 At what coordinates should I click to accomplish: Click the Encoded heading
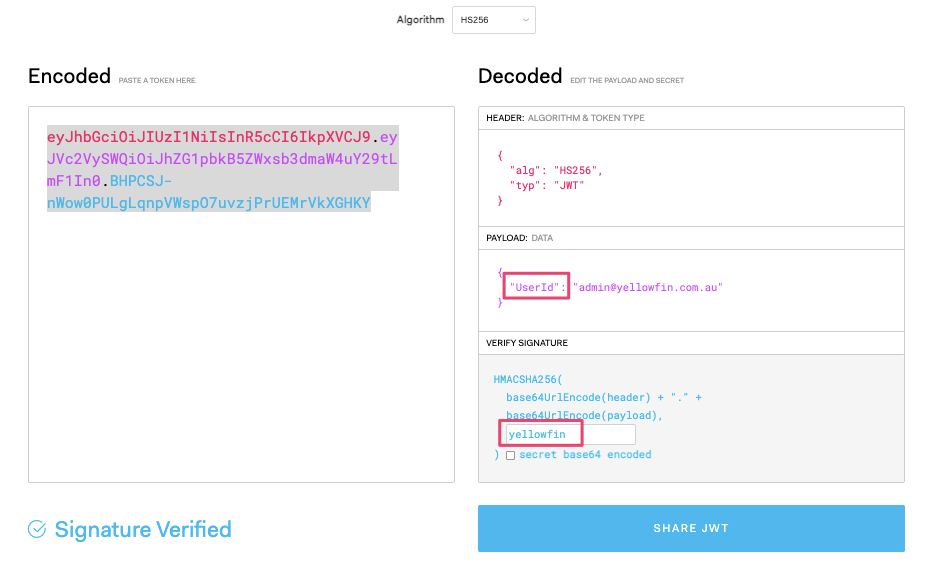coord(69,76)
